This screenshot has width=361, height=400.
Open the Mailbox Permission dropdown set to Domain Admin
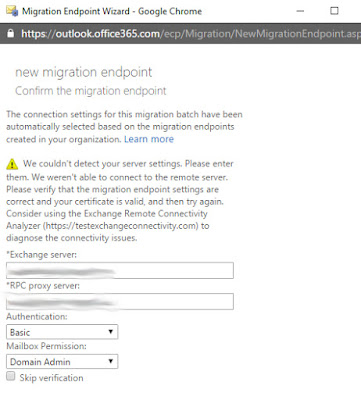(x=62, y=361)
